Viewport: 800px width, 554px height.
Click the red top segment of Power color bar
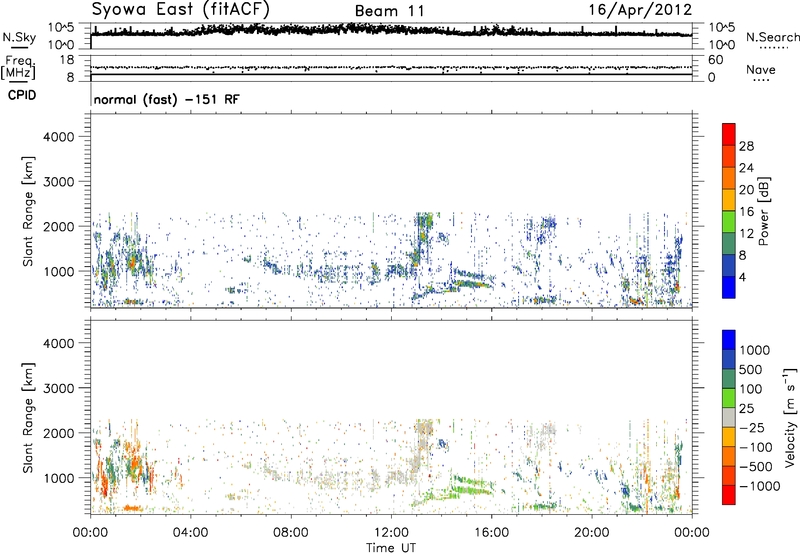click(729, 134)
